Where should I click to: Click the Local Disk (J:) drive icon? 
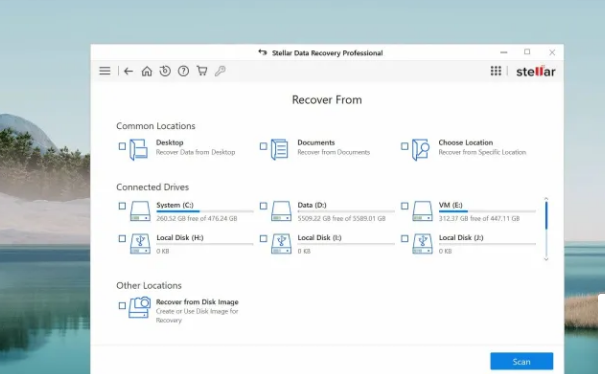click(422, 244)
